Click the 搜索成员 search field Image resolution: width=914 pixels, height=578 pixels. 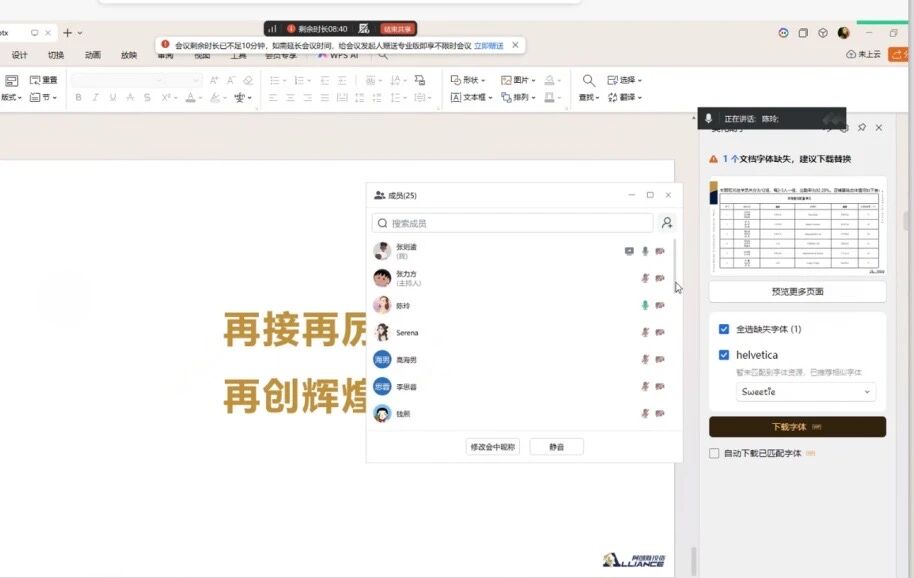tap(512, 223)
